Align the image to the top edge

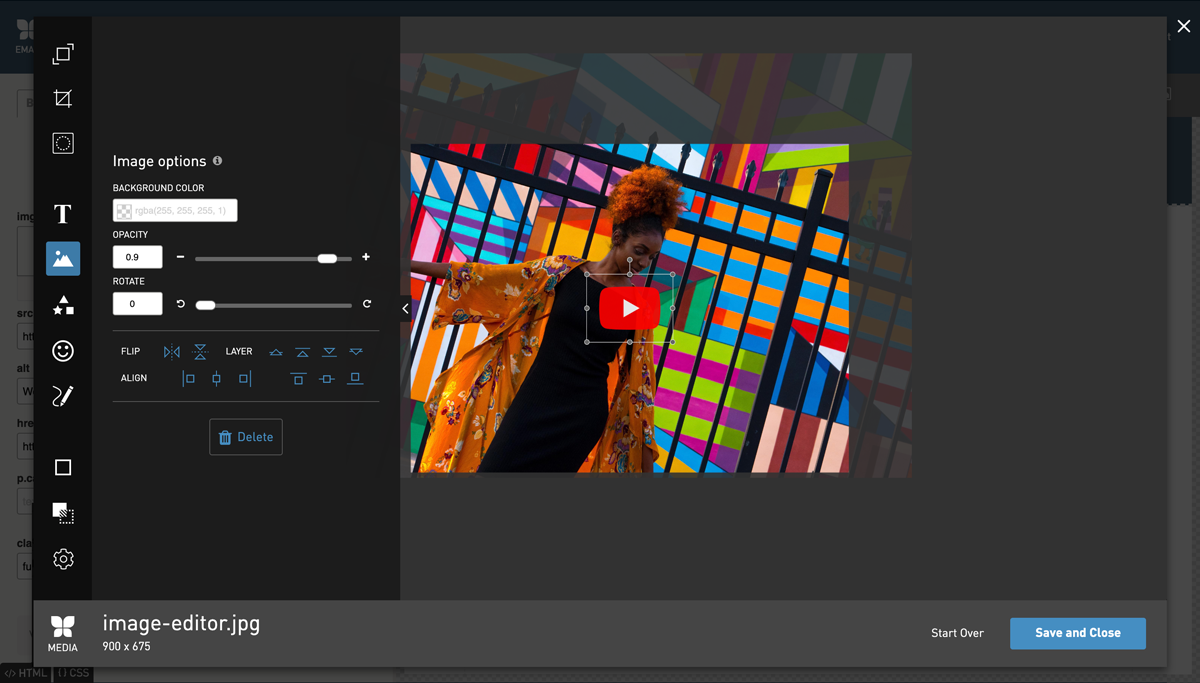click(x=298, y=378)
